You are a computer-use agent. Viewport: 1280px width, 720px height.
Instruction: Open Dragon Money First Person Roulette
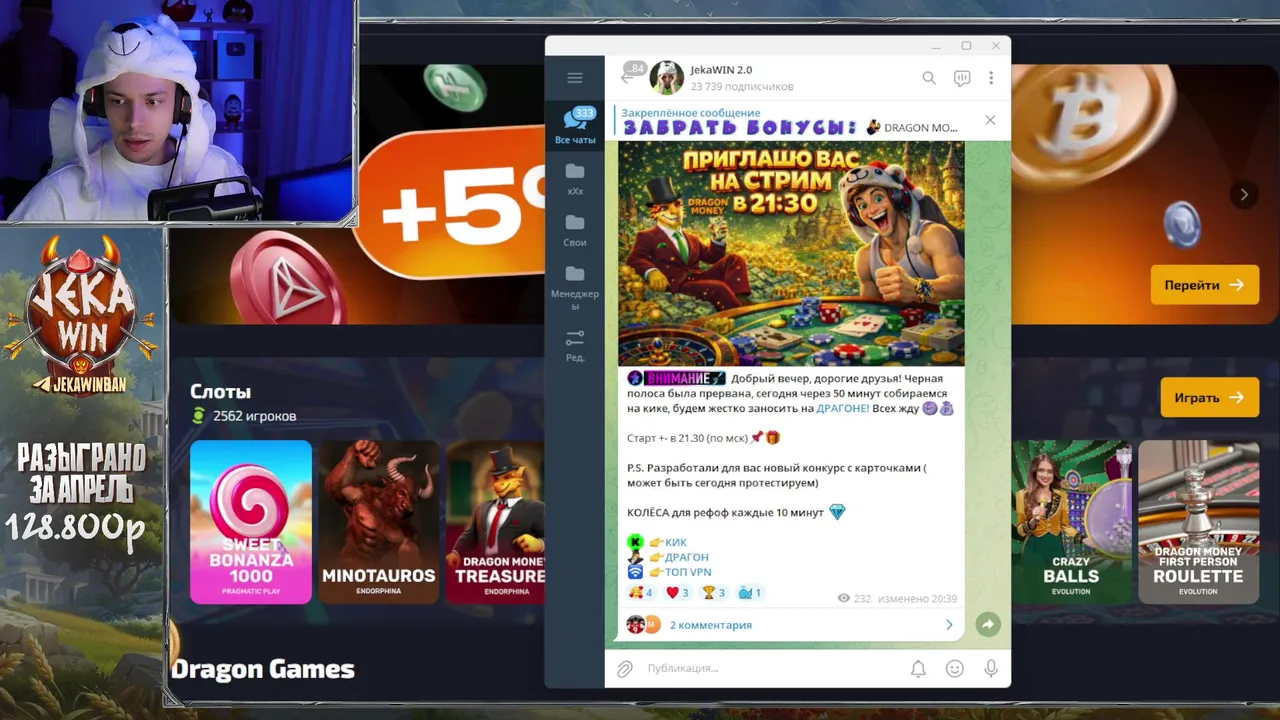click(1198, 522)
